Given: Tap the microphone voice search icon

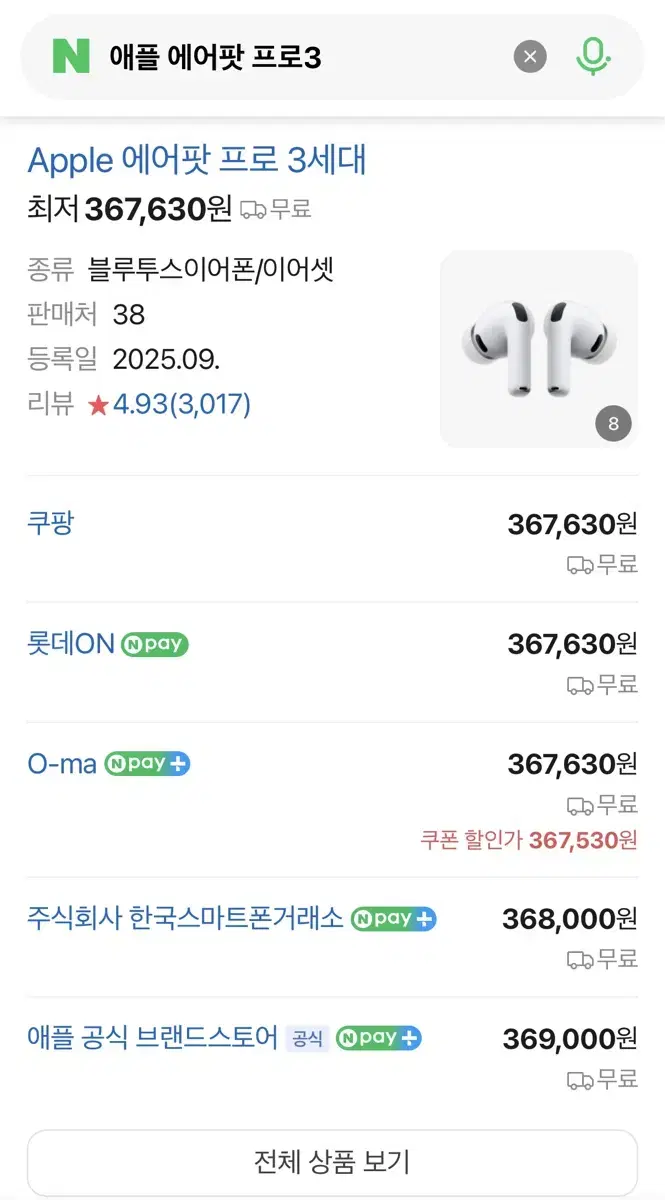Looking at the screenshot, I should (x=594, y=57).
